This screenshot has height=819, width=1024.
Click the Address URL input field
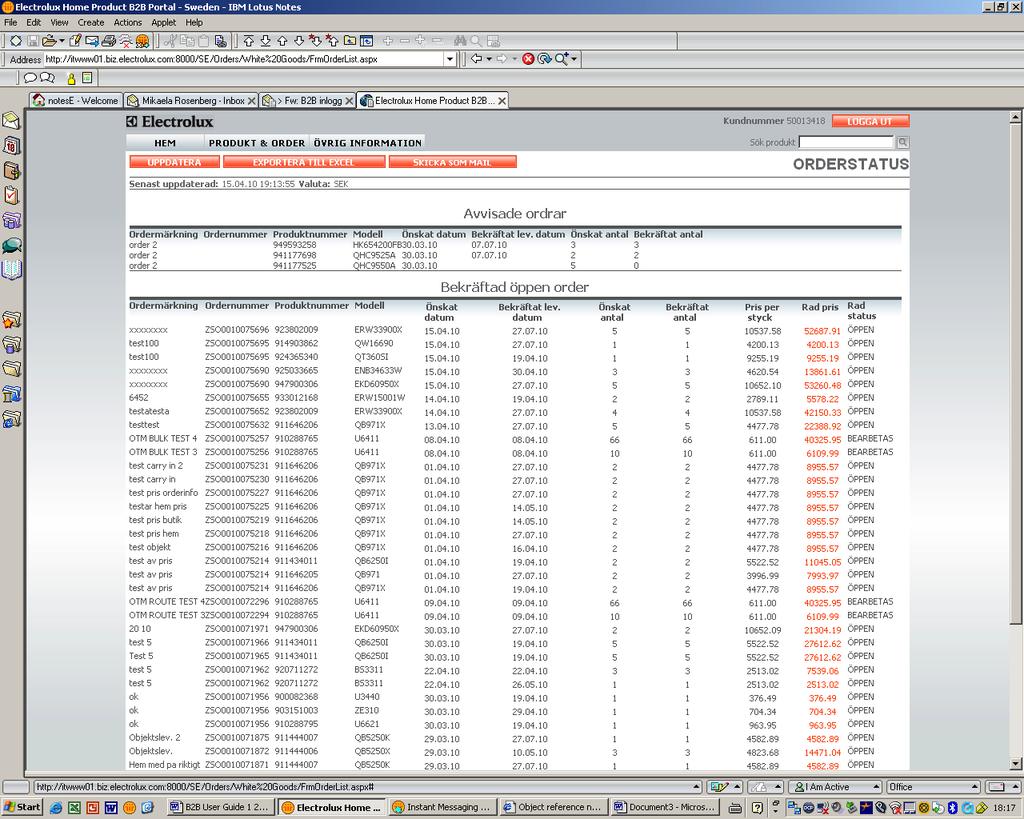tap(244, 59)
